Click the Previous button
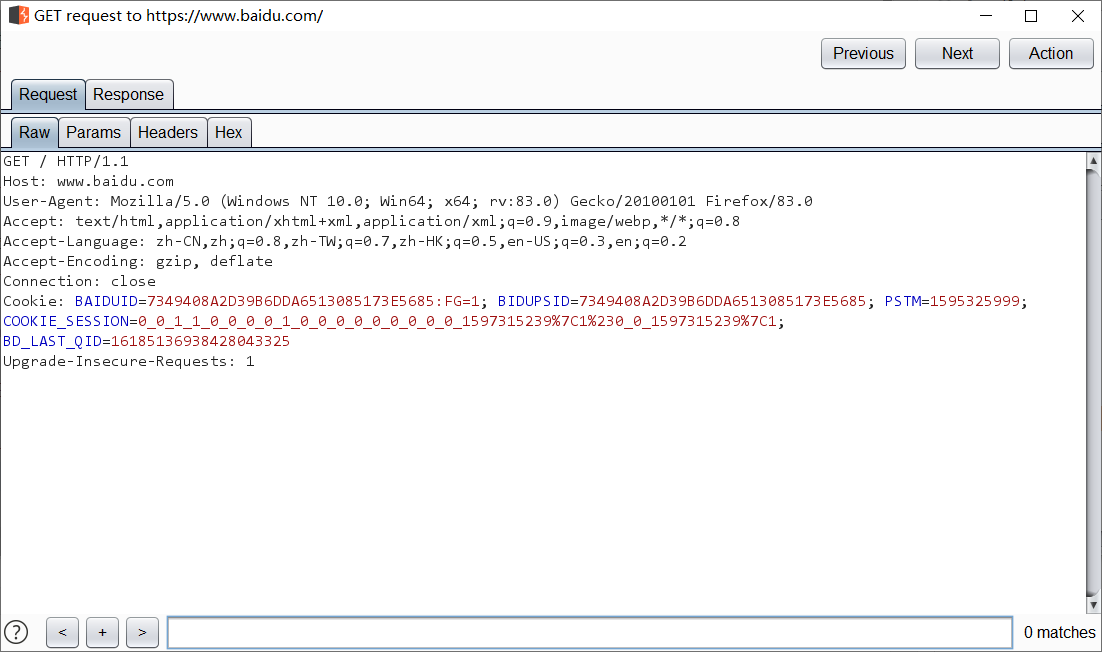 point(863,53)
